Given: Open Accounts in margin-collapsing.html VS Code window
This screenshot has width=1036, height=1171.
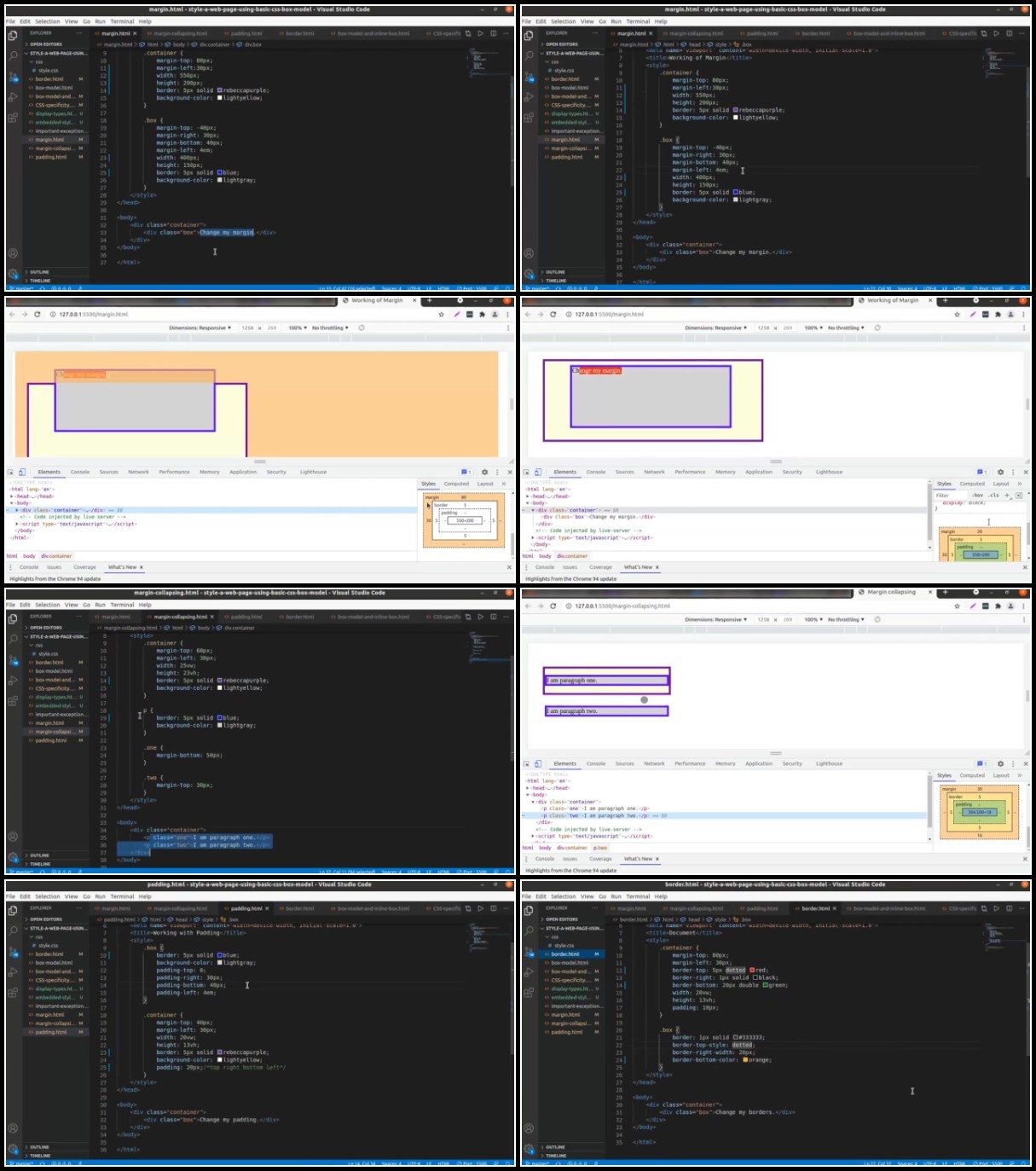Looking at the screenshot, I should (13, 837).
